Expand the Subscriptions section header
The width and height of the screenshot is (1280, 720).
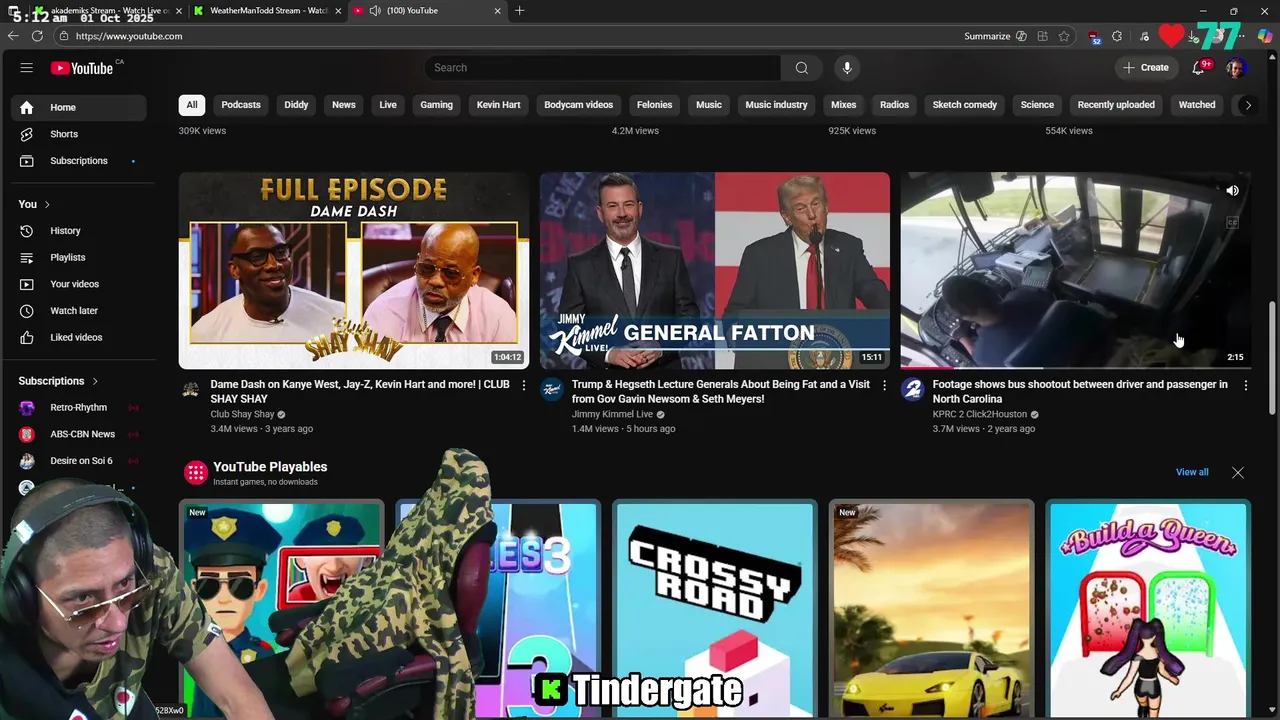(x=58, y=381)
